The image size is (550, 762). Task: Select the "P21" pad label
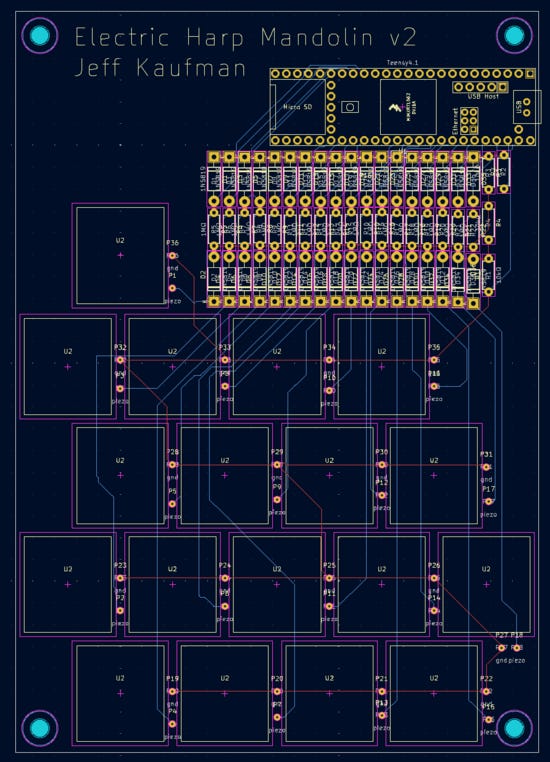[x=382, y=678]
